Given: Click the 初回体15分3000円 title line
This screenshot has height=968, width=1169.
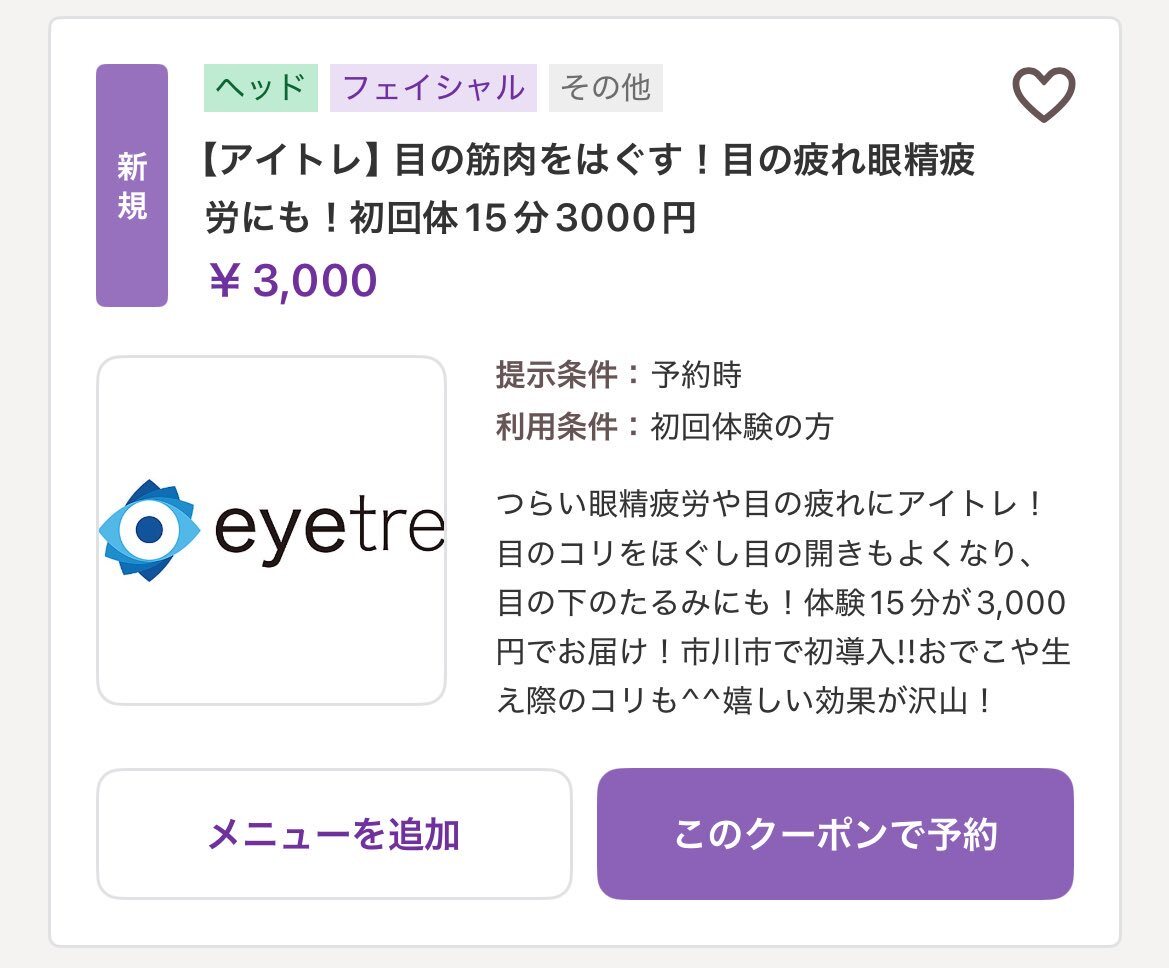Looking at the screenshot, I should [x=451, y=219].
